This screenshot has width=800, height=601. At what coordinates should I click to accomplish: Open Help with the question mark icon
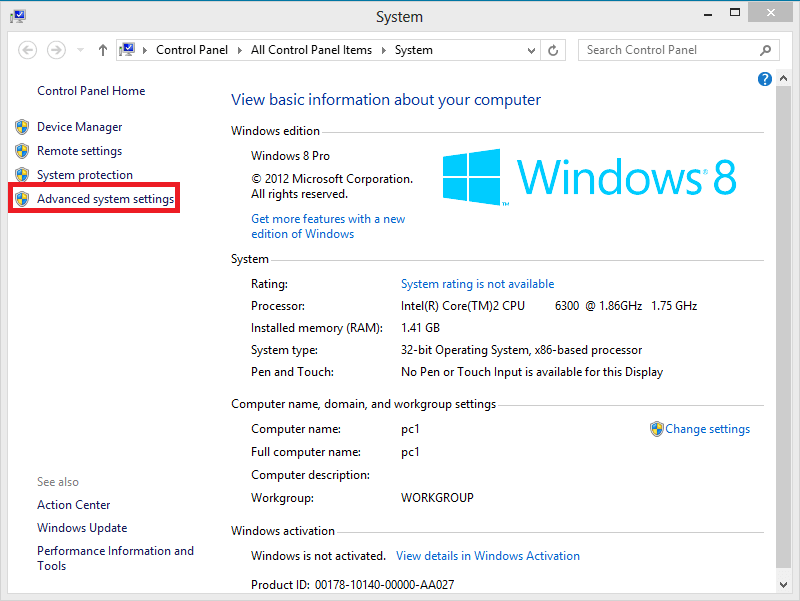pos(764,79)
